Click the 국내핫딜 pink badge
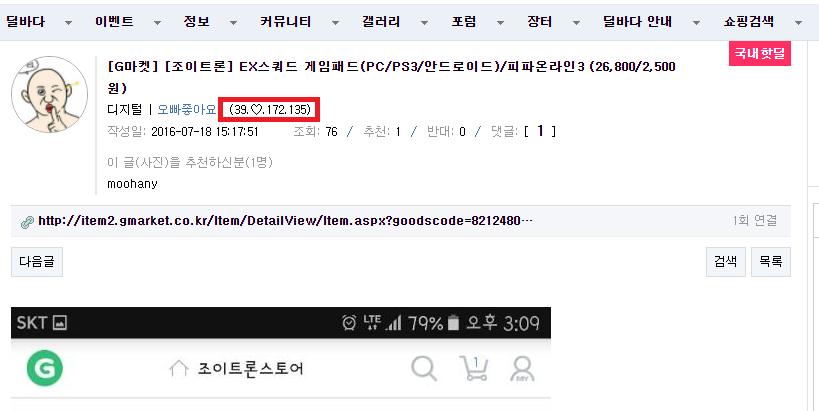 click(760, 53)
